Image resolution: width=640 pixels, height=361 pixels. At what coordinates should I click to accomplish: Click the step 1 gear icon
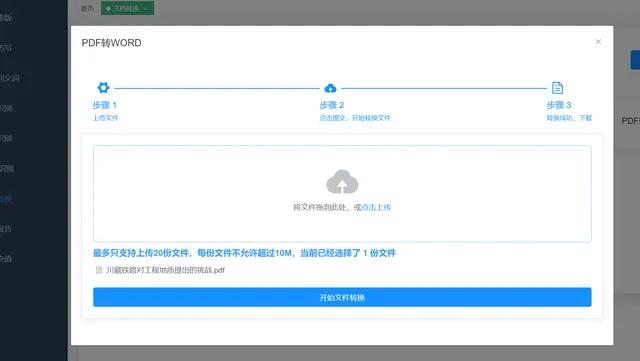coord(103,87)
